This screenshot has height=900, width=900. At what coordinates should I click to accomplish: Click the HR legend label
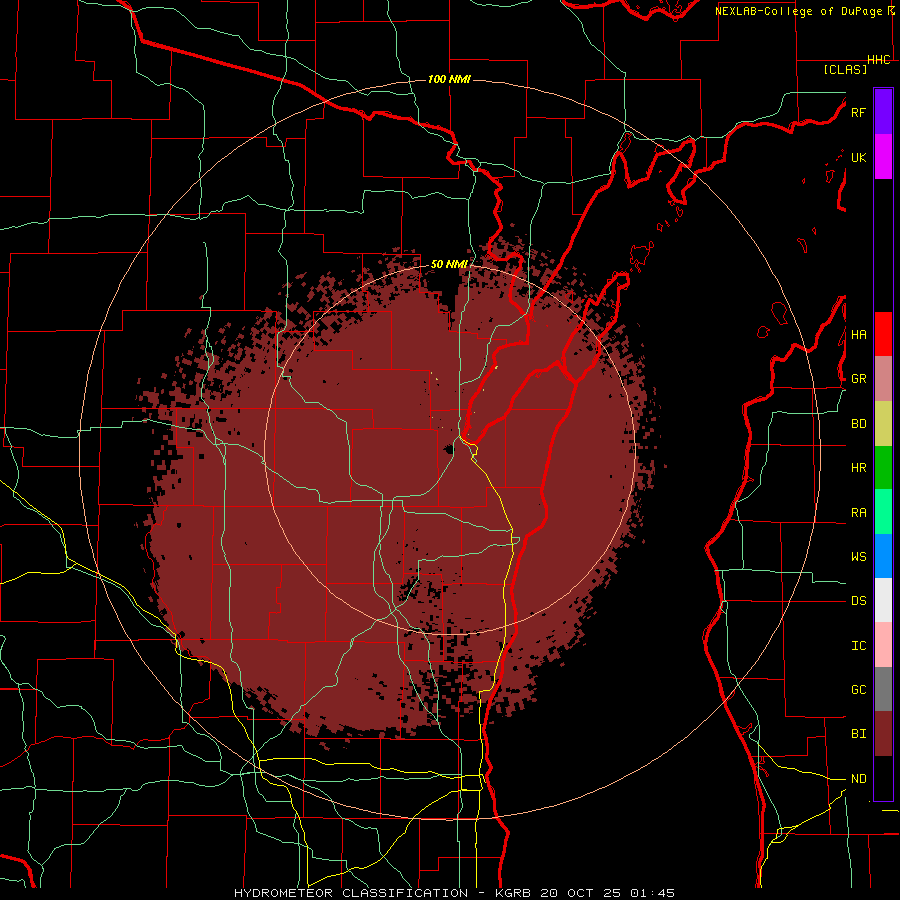click(x=858, y=468)
